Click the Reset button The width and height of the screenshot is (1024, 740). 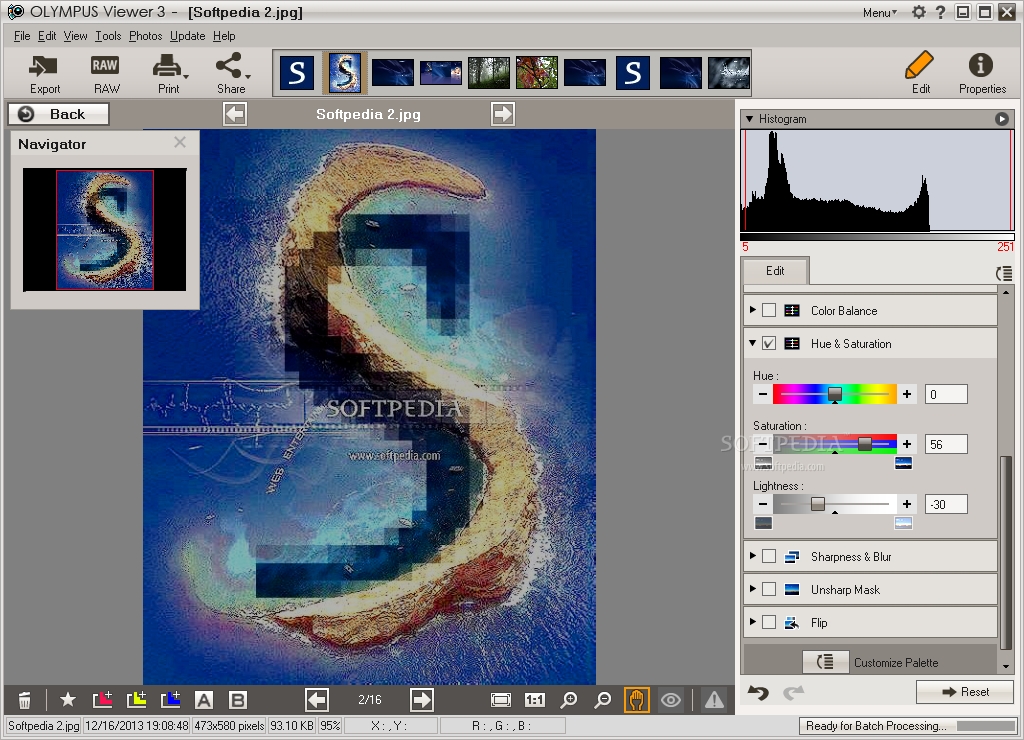point(965,692)
